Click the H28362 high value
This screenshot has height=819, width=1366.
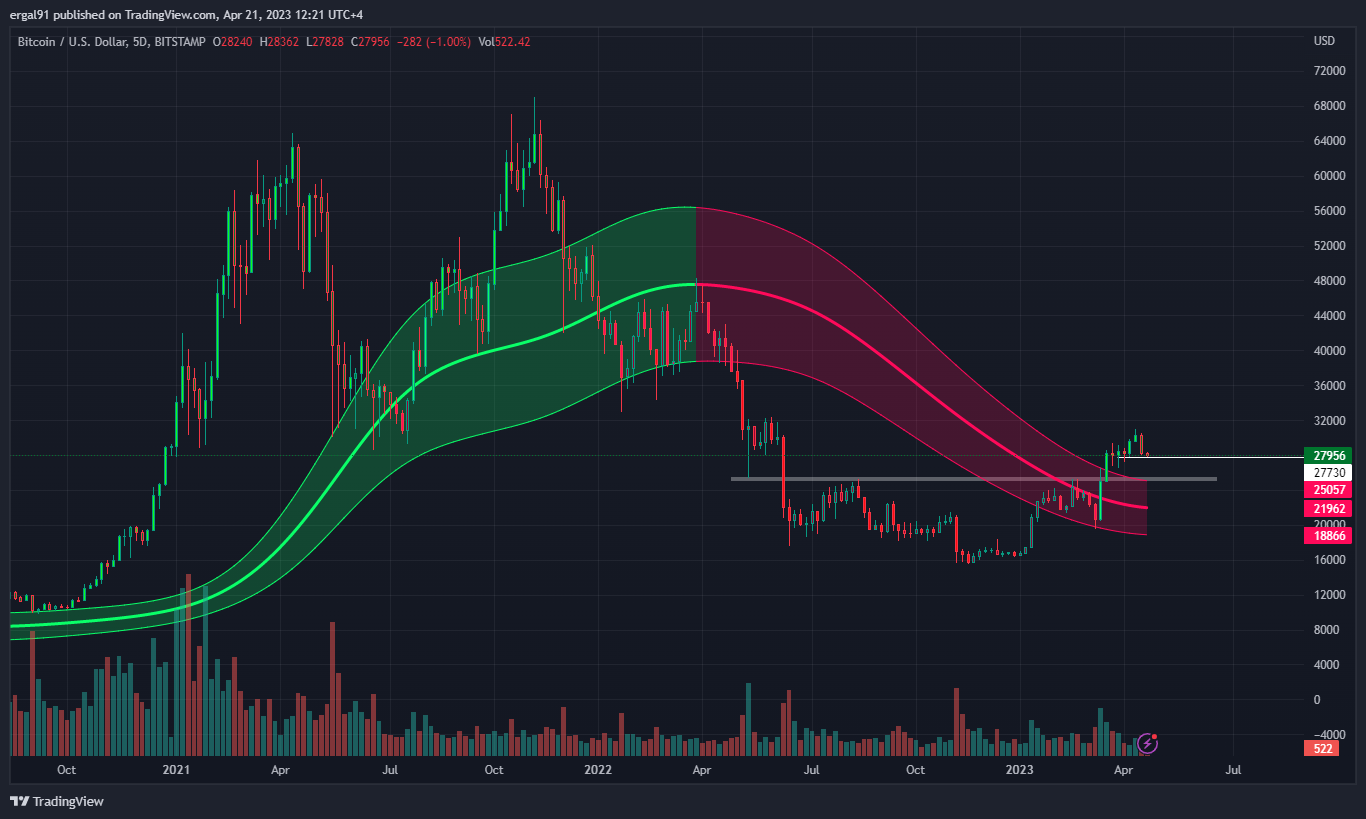(280, 41)
